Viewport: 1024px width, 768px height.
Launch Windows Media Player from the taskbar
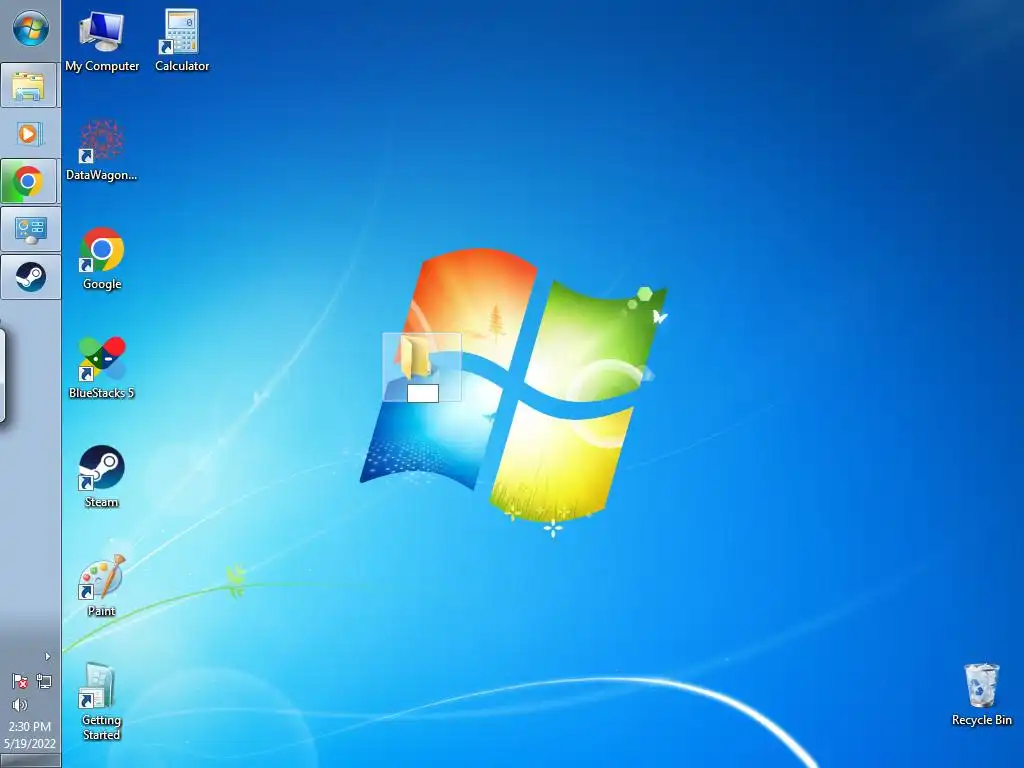coord(30,134)
